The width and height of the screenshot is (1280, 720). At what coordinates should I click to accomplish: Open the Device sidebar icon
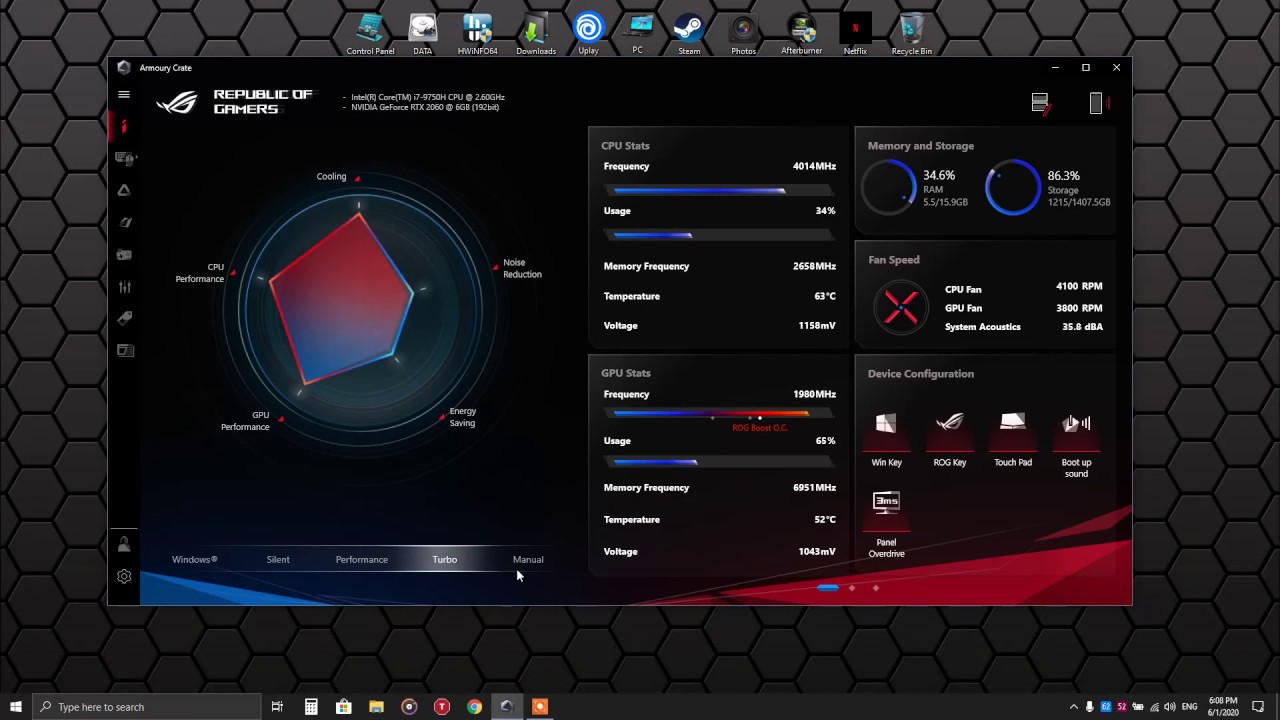125,158
